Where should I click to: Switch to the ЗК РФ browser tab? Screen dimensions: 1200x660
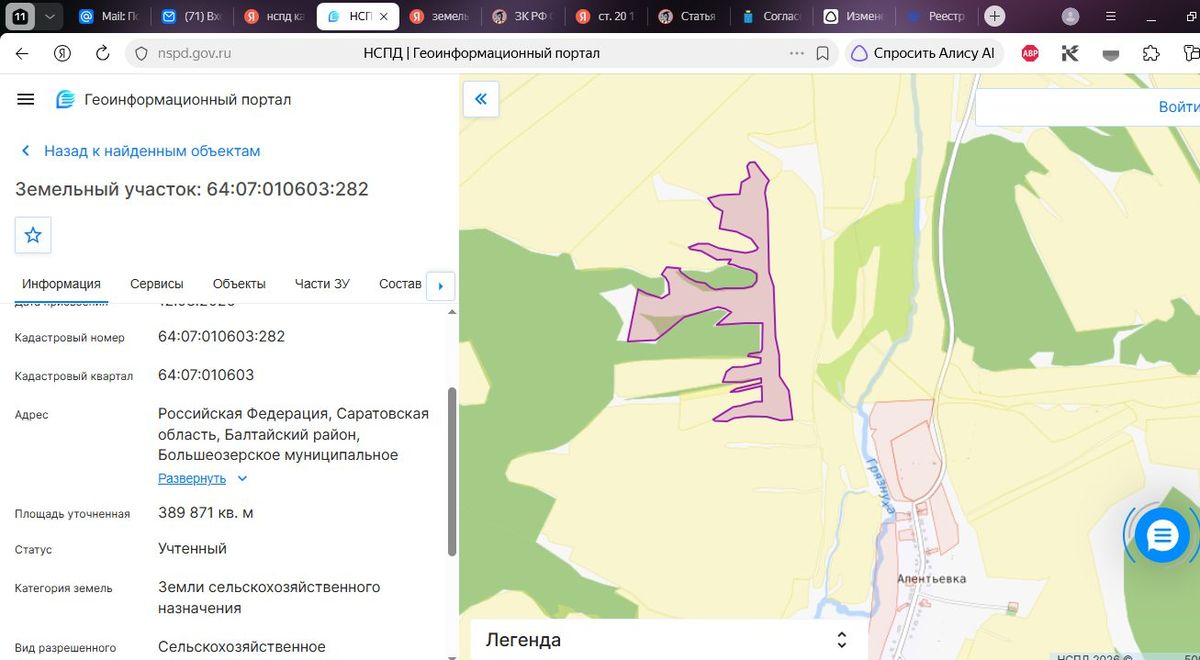(522, 16)
